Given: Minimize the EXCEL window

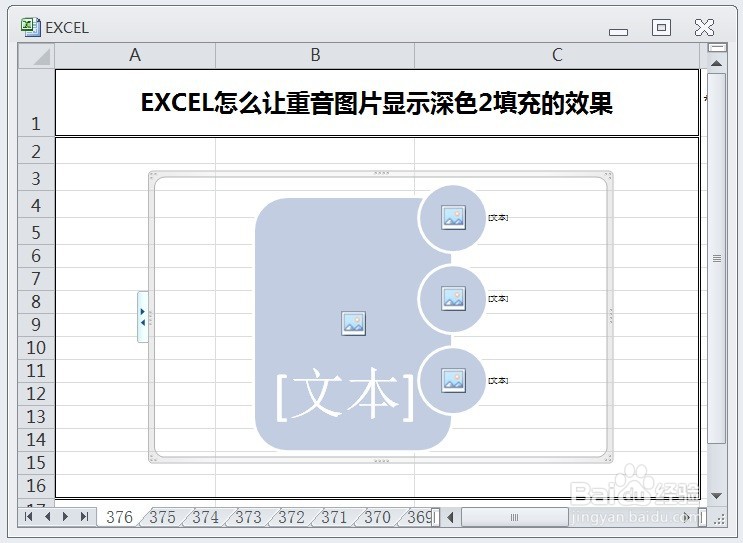Looking at the screenshot, I should click(618, 31).
